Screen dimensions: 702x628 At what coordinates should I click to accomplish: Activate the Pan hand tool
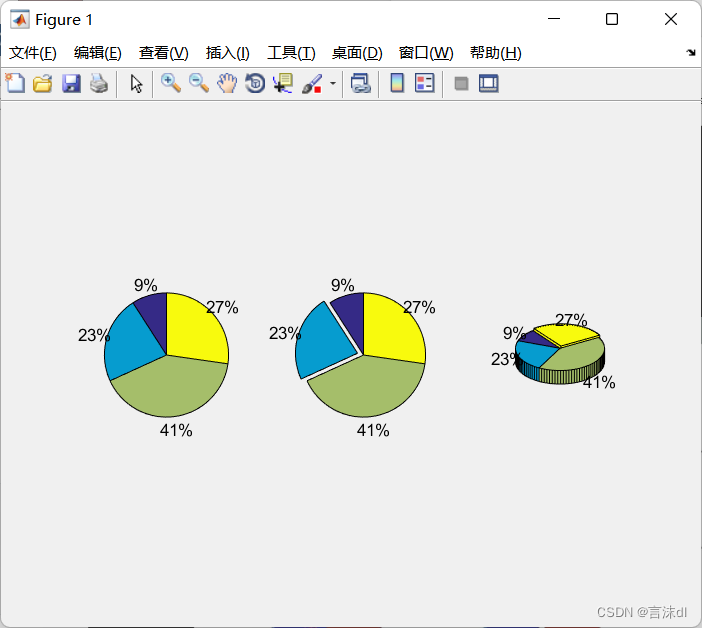coord(227,84)
